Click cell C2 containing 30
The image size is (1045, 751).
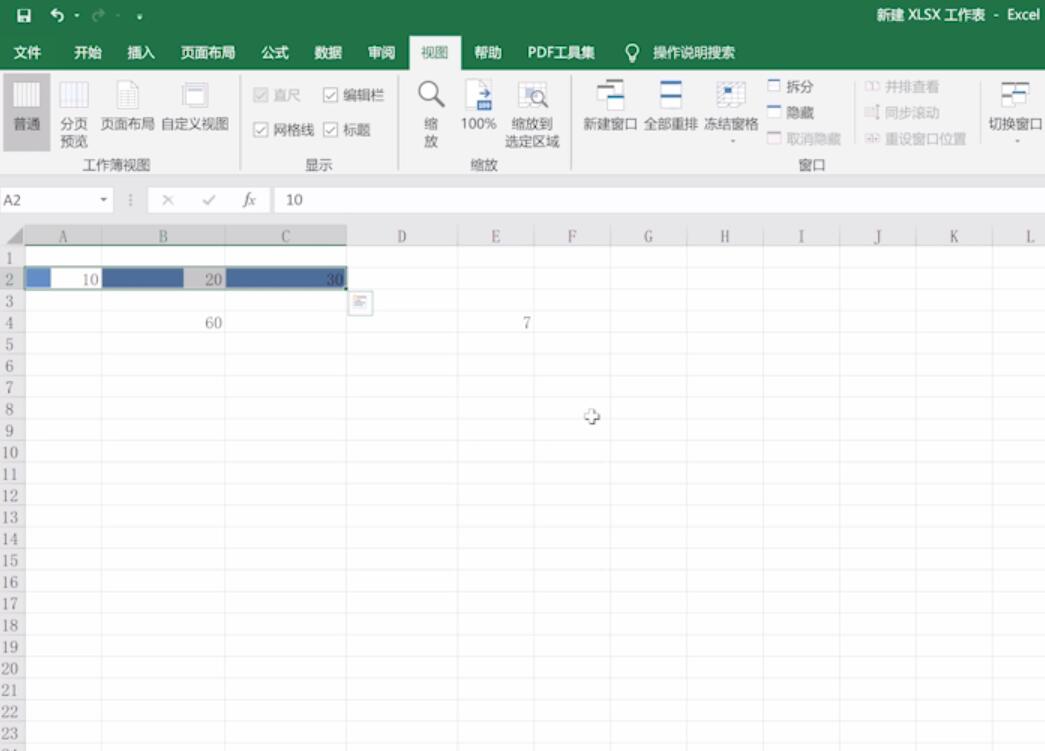click(x=285, y=279)
